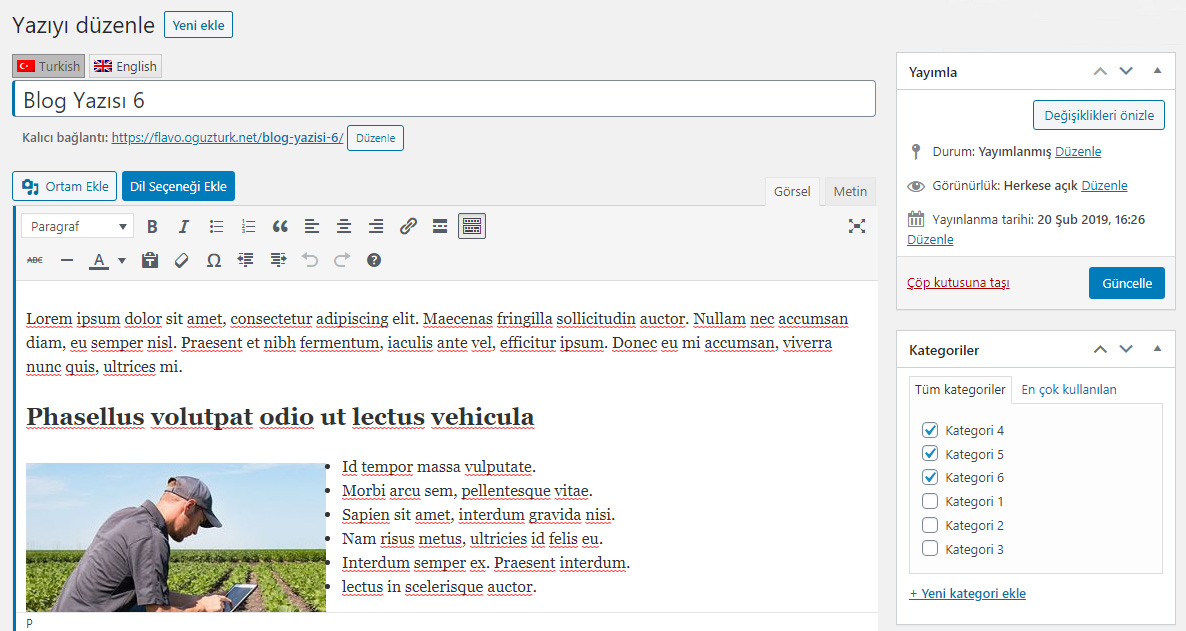Move Yayımla panel up
Screen dimensions: 1186x631
[x=1101, y=71]
